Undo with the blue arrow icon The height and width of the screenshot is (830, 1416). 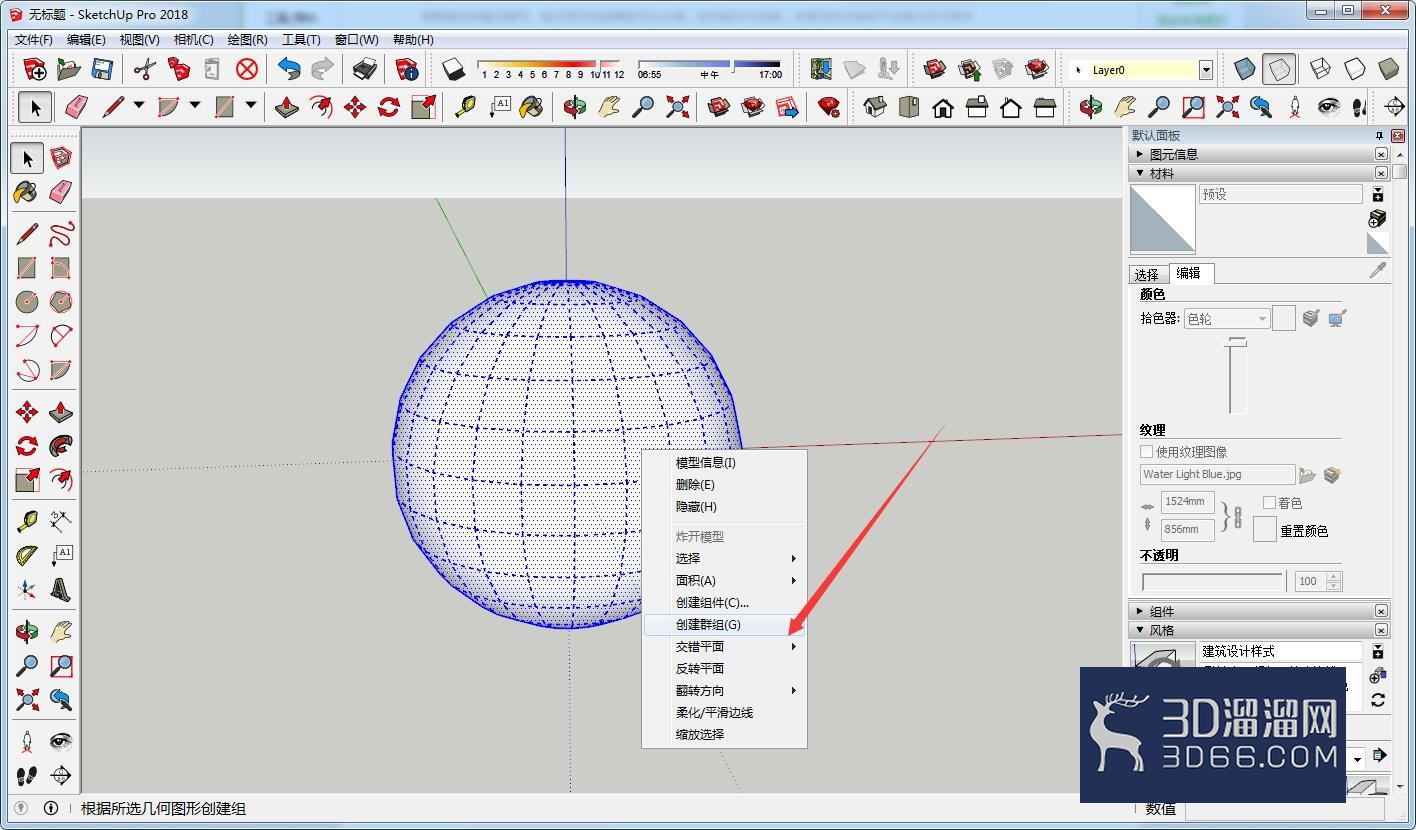pyautogui.click(x=289, y=69)
